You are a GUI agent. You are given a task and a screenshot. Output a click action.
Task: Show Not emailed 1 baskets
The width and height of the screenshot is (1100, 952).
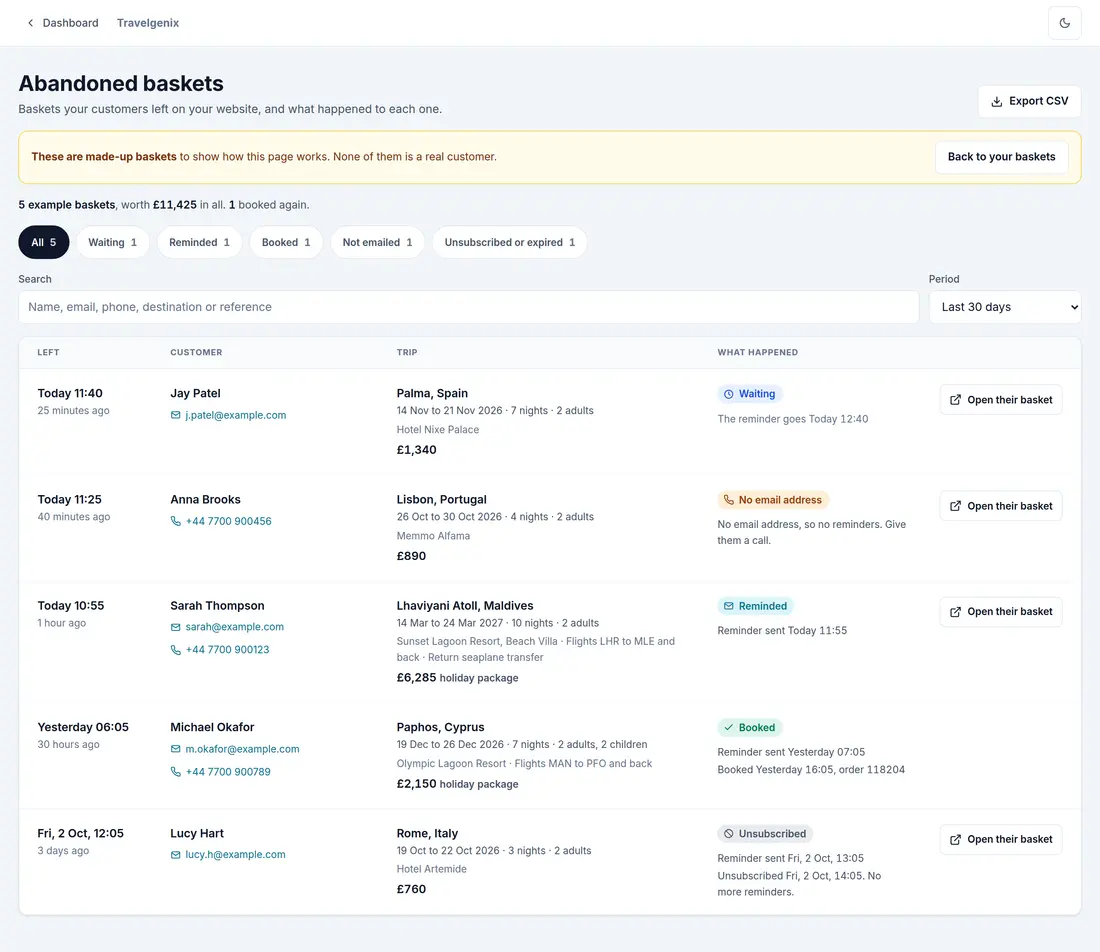coord(377,243)
